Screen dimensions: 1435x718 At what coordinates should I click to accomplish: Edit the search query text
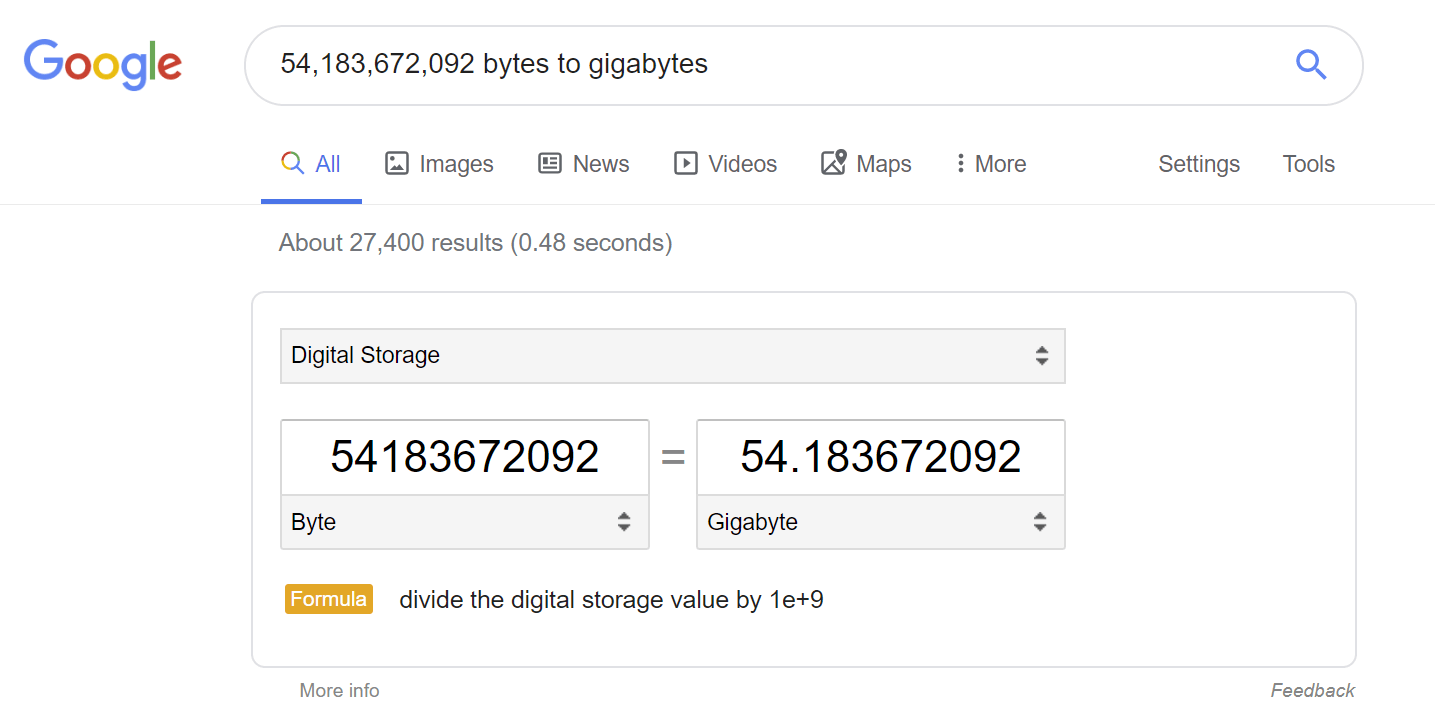tap(493, 63)
